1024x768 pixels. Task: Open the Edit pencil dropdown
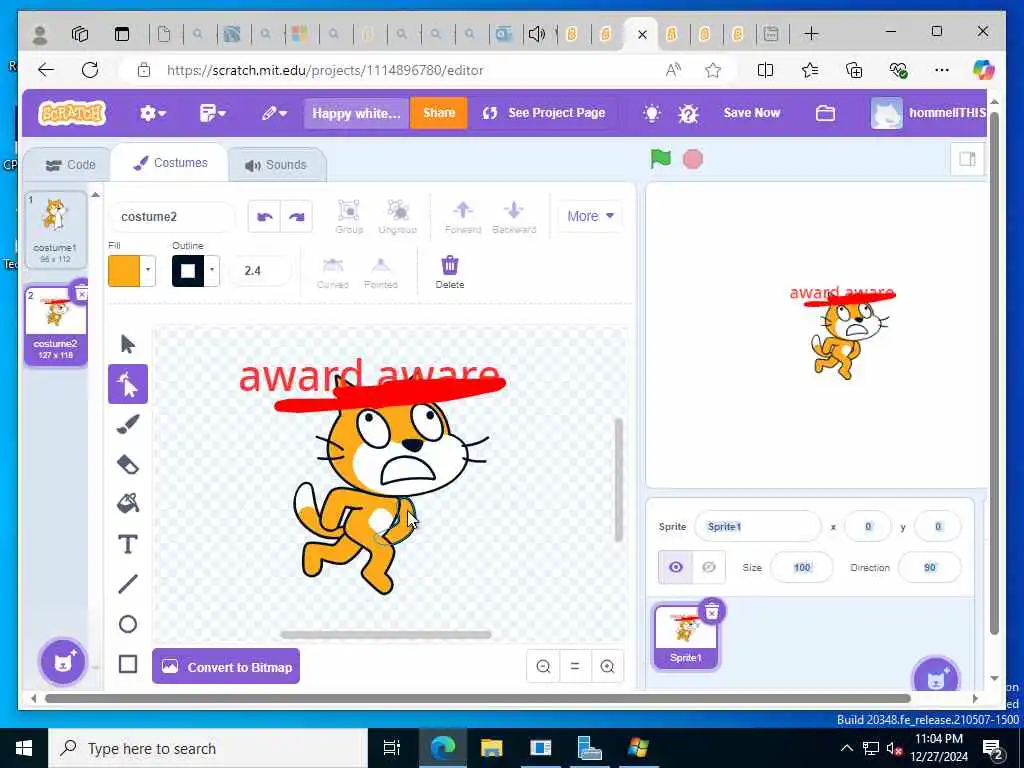pos(274,113)
